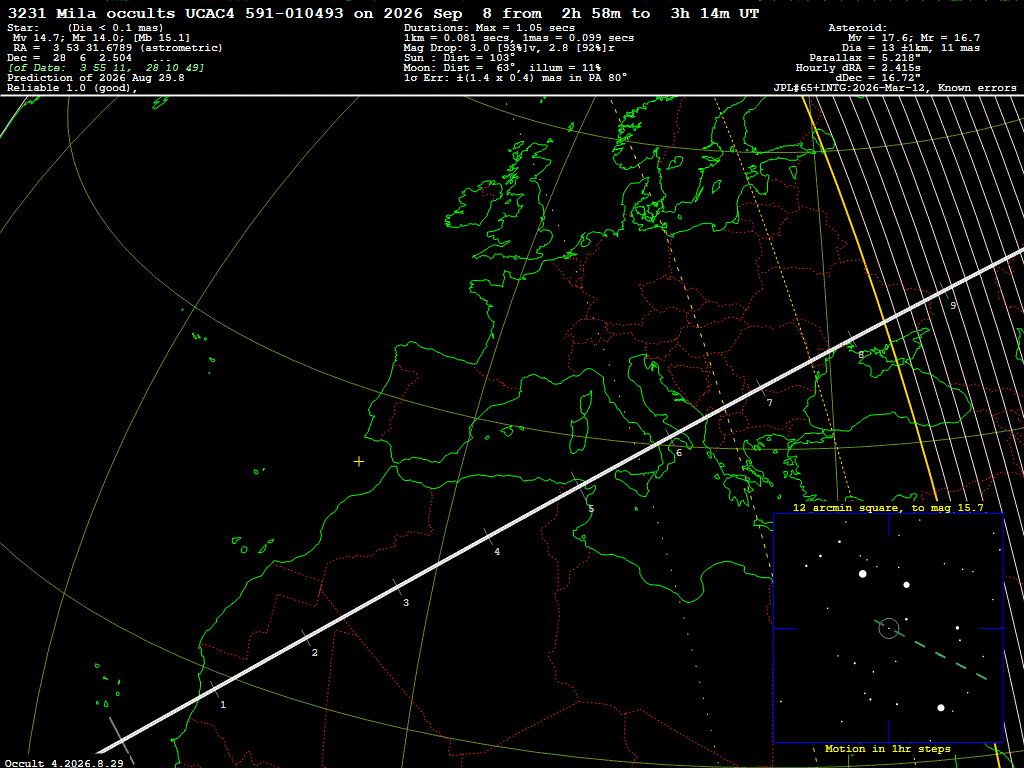Screen dimensions: 1024x768
Task: Click the 'Motion in 1hr steps' label
Action: tap(888, 748)
